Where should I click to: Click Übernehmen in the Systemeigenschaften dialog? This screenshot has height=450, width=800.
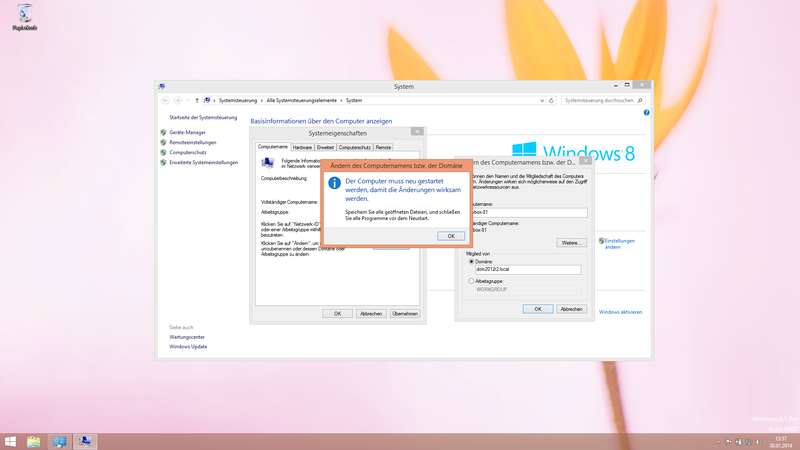click(x=405, y=313)
